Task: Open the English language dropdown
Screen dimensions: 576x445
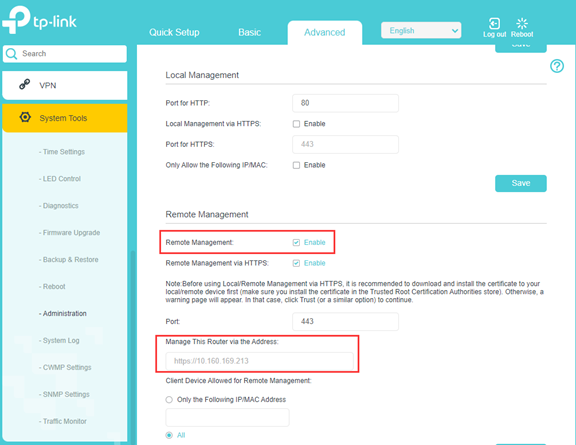Action: (421, 30)
